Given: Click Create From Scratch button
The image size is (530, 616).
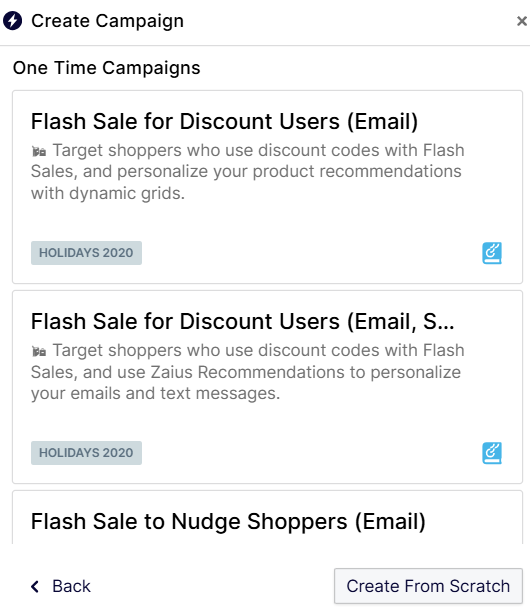Looking at the screenshot, I should point(428,586).
